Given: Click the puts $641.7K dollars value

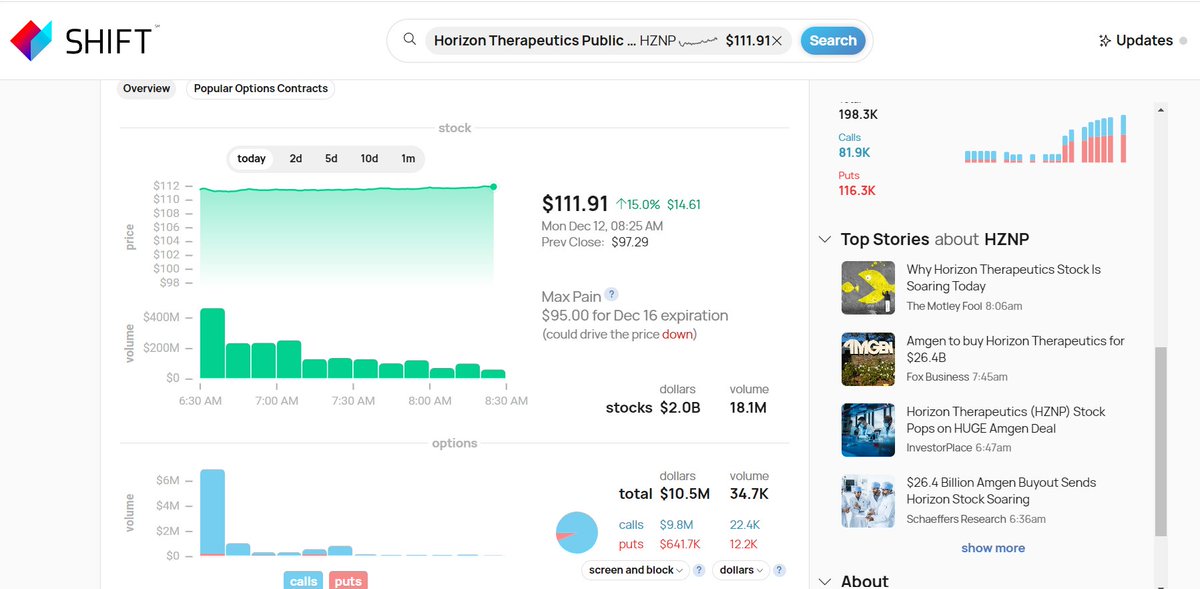Looking at the screenshot, I should click(x=680, y=544).
